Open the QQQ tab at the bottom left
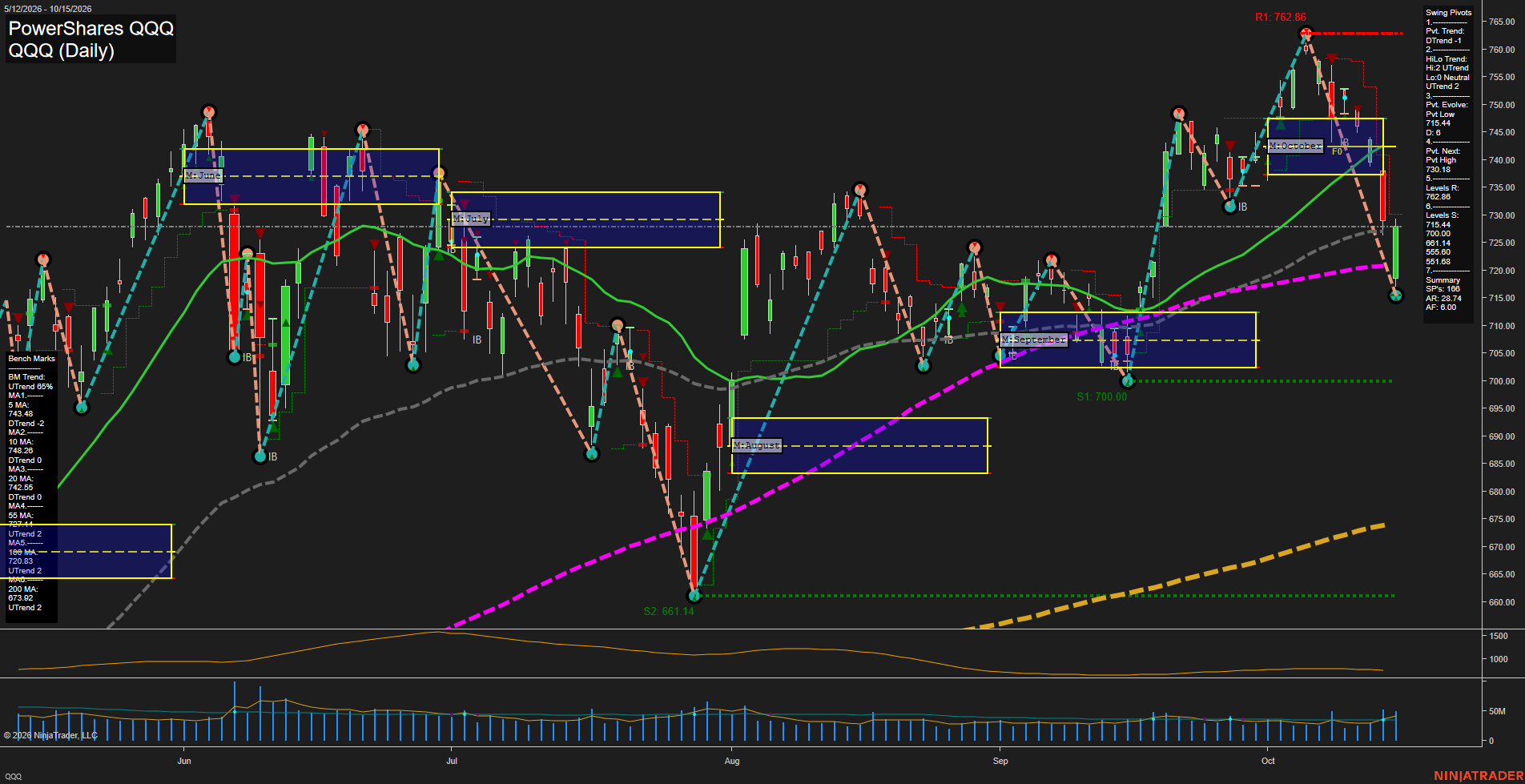 point(14,776)
